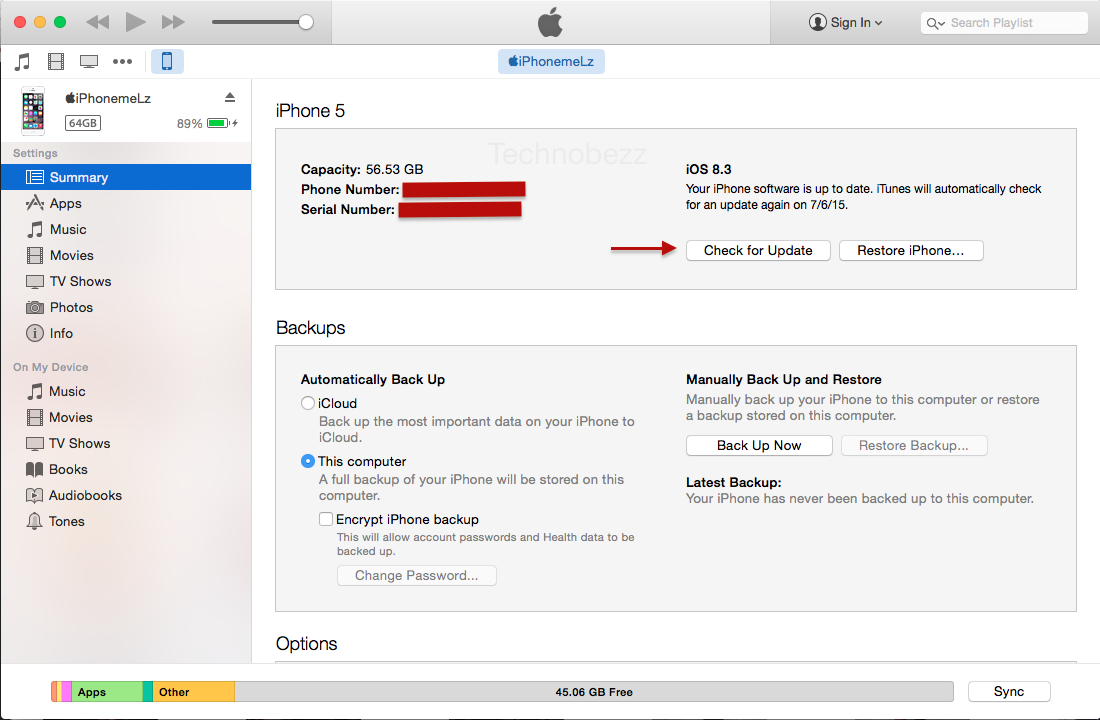Click the Apps segment of storage bar
Screen dimensions: 1100x720
coord(107,692)
